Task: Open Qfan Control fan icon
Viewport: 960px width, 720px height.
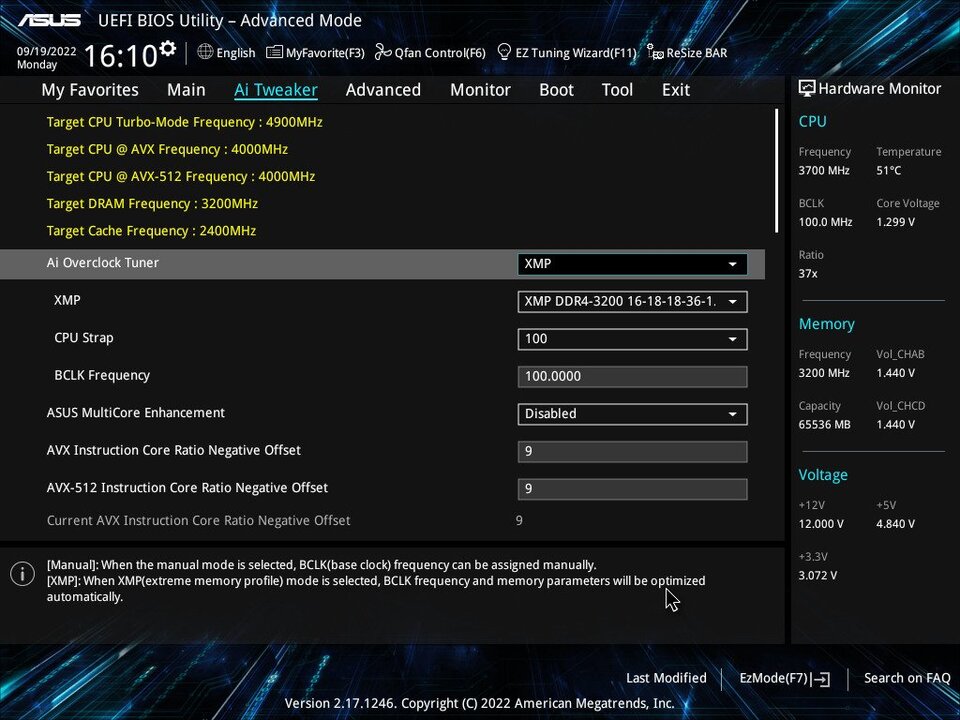Action: click(383, 52)
